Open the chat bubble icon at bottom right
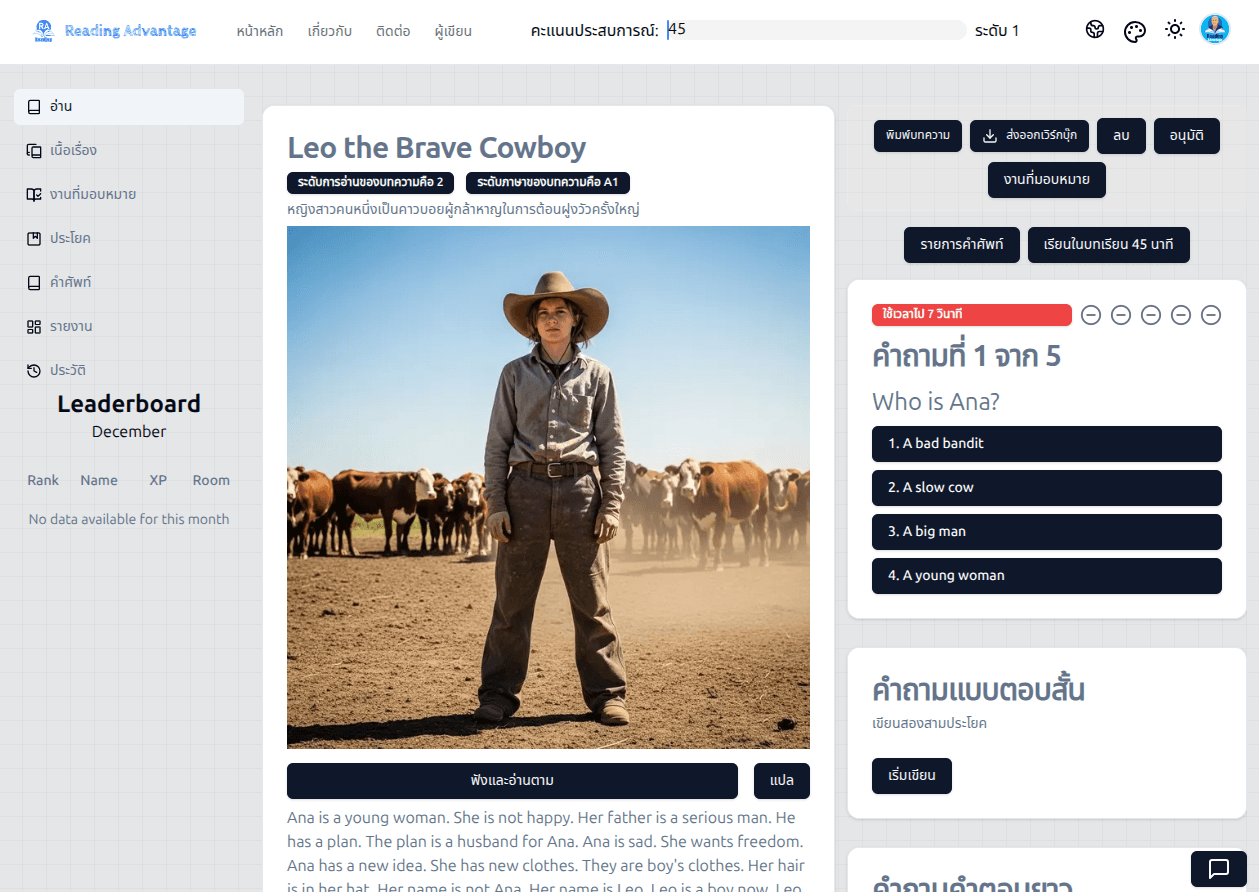1259x892 pixels. [1218, 868]
